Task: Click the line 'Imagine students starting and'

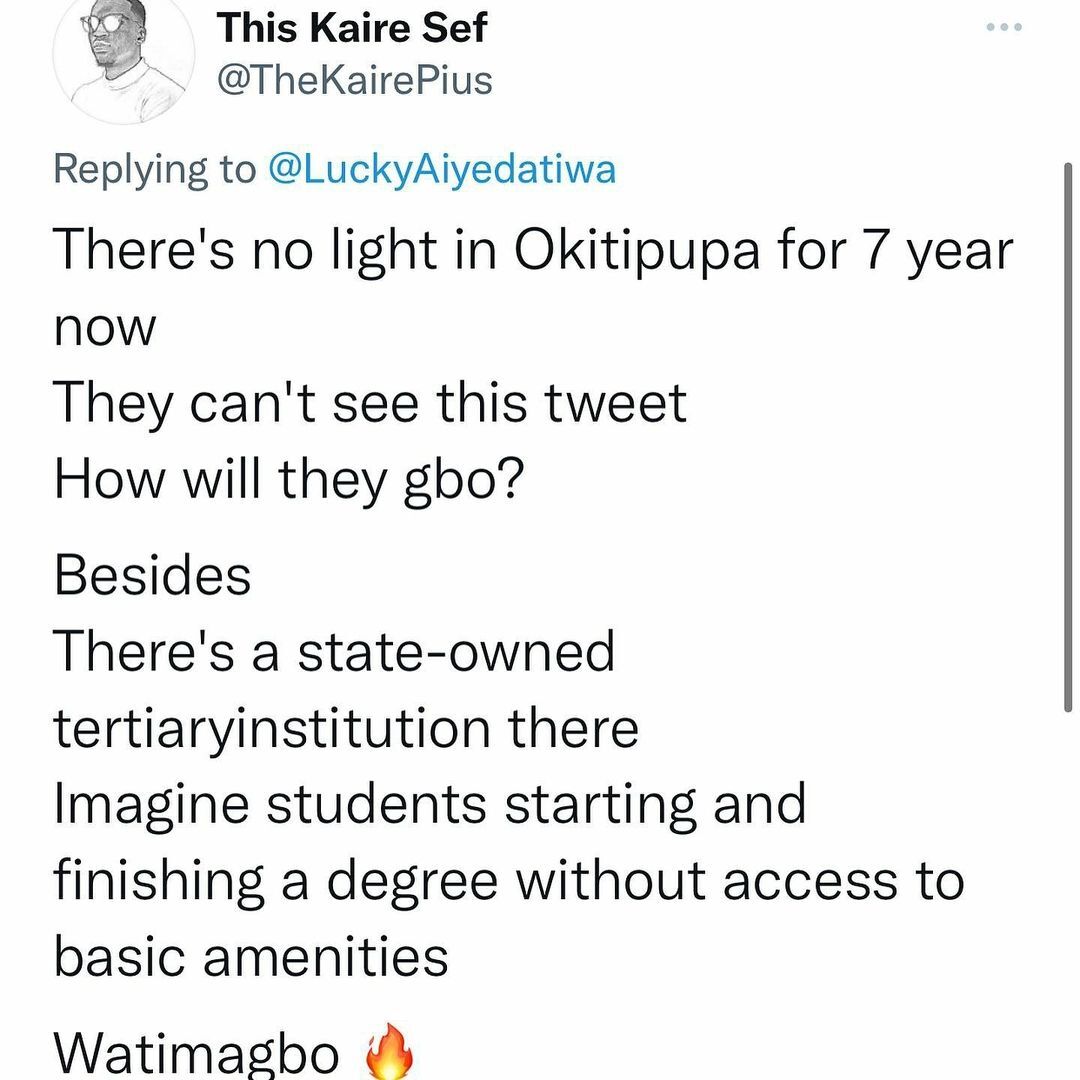Action: pos(429,805)
